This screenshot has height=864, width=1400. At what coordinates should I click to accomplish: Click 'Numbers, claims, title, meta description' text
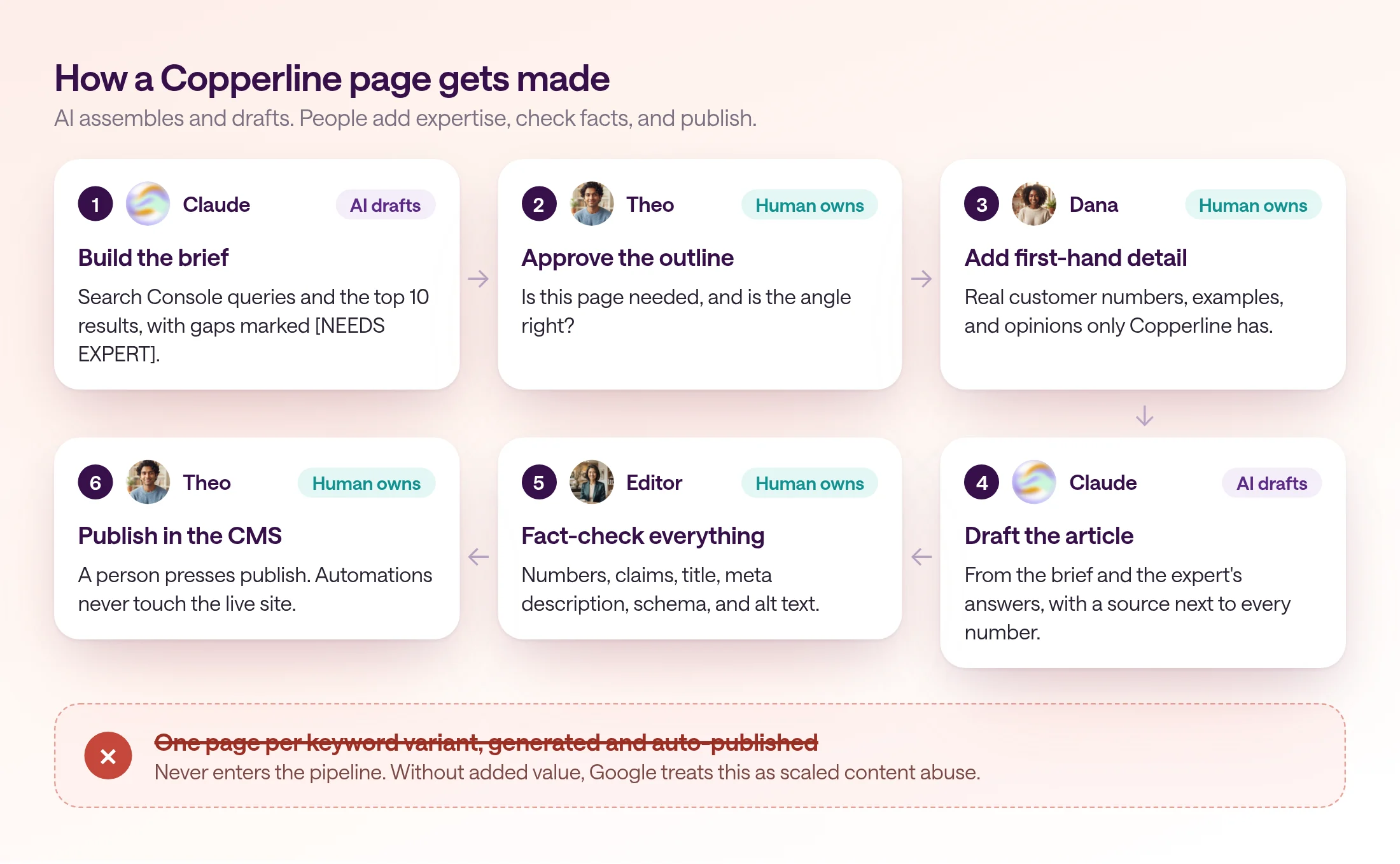click(x=670, y=589)
